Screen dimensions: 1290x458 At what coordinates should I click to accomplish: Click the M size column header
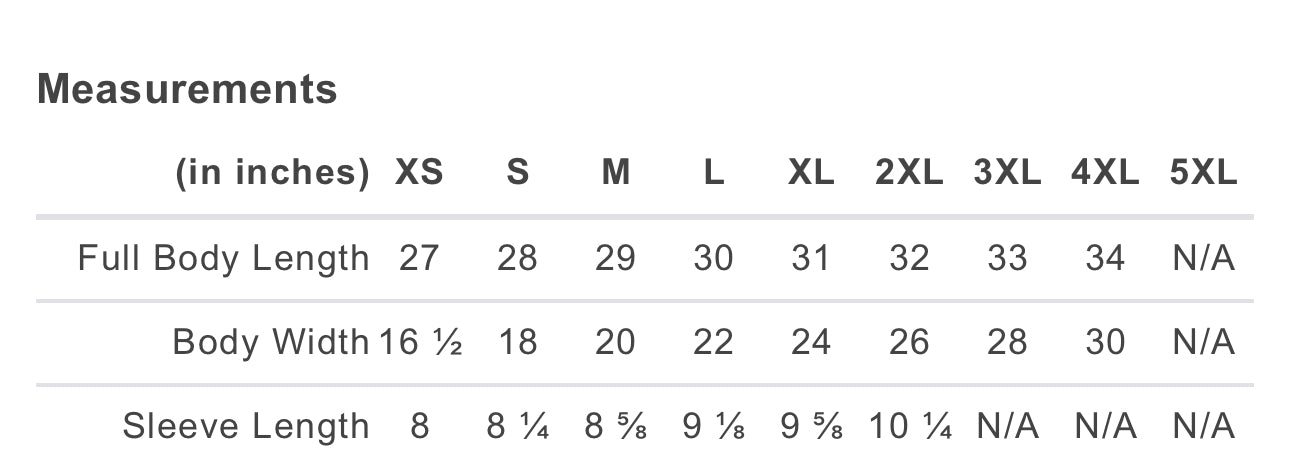coord(615,174)
